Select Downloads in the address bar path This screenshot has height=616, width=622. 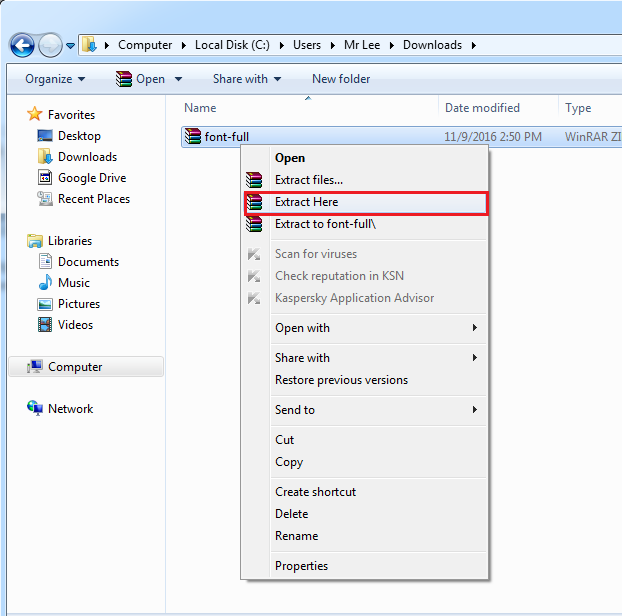click(432, 45)
